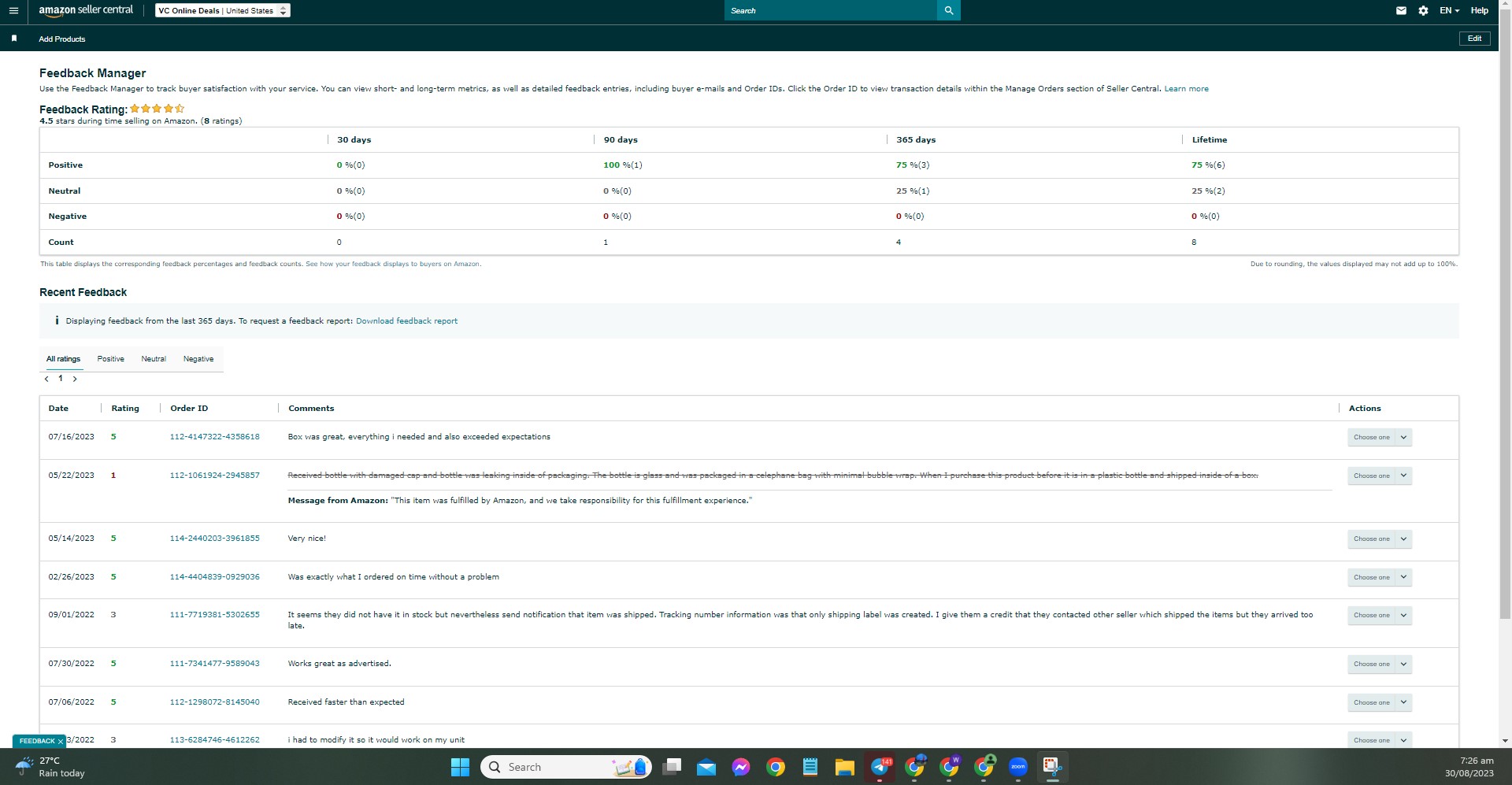The image size is (1512, 785).
Task: Open order 114-2440203-3961855
Action: point(214,539)
